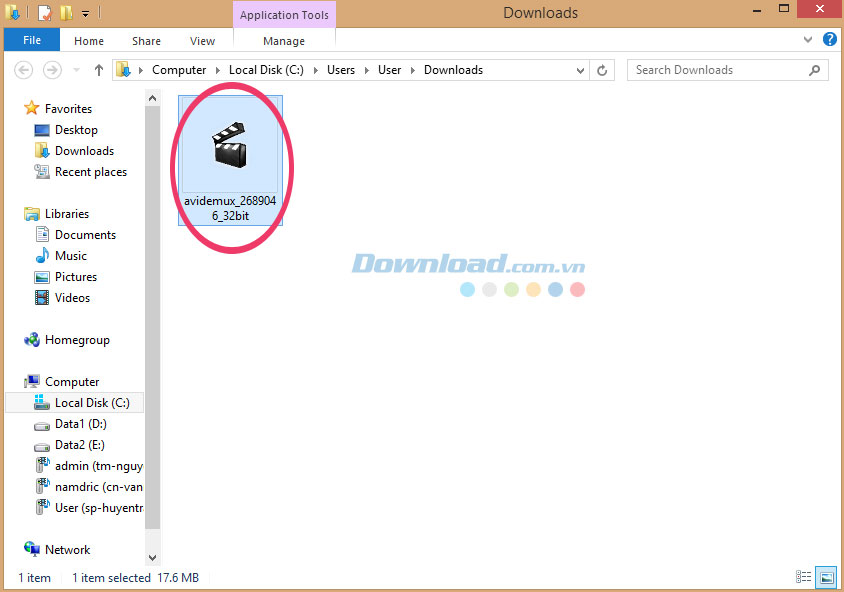Select Network in the navigation pane
This screenshot has height=592, width=844.
pos(67,549)
